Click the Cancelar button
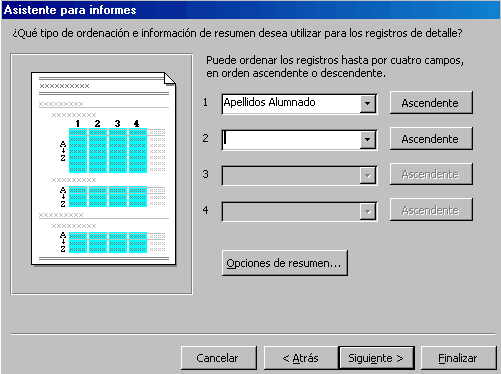Viewport: 501px width, 374px height. tap(219, 358)
